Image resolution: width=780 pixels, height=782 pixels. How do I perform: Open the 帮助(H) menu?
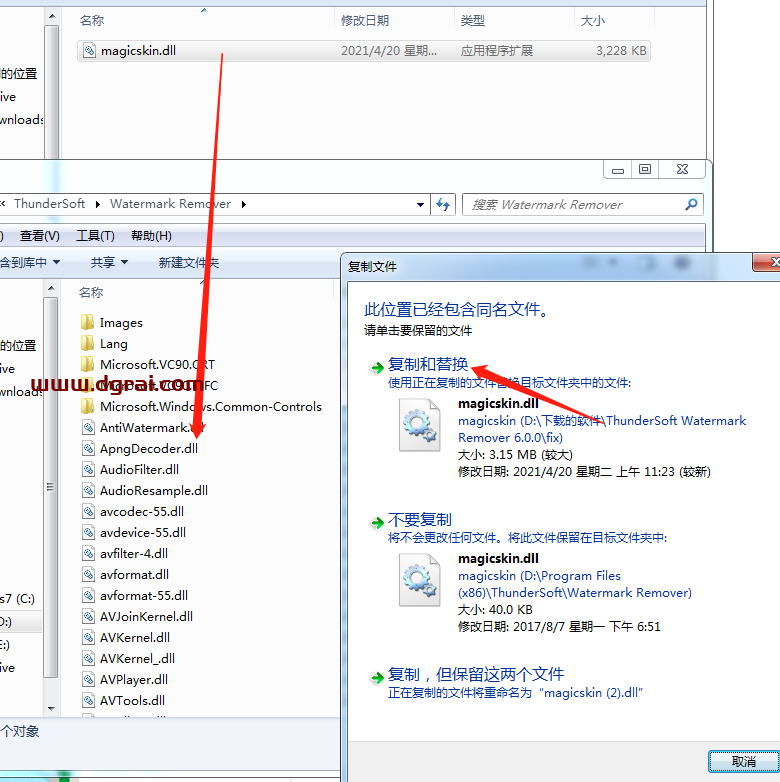tap(150, 236)
